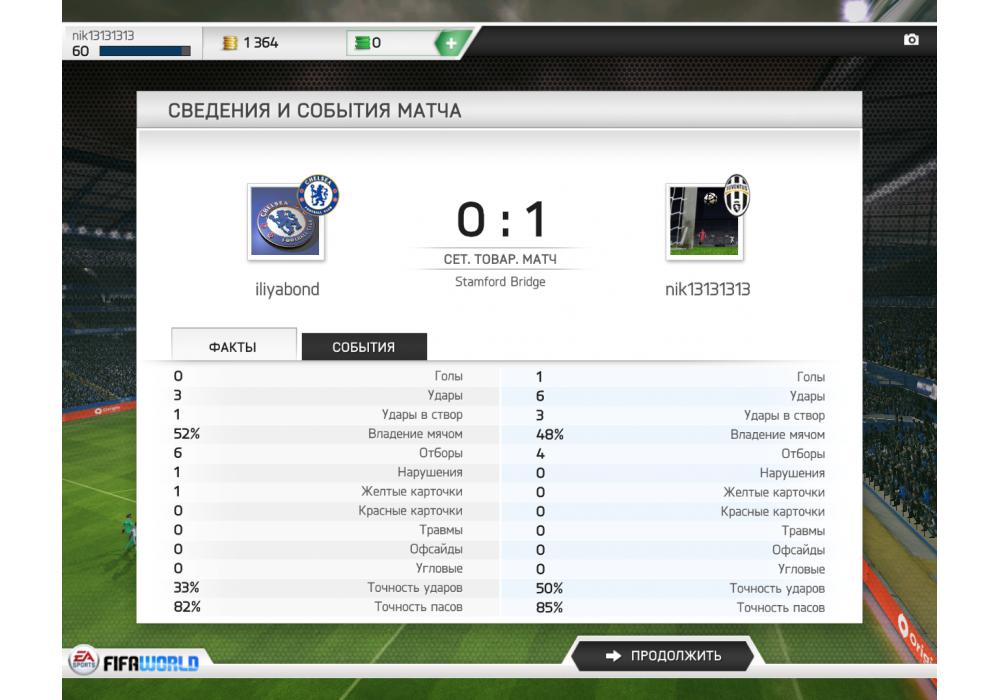
Task: Click the green plus add-funds icon
Action: pyautogui.click(x=451, y=43)
